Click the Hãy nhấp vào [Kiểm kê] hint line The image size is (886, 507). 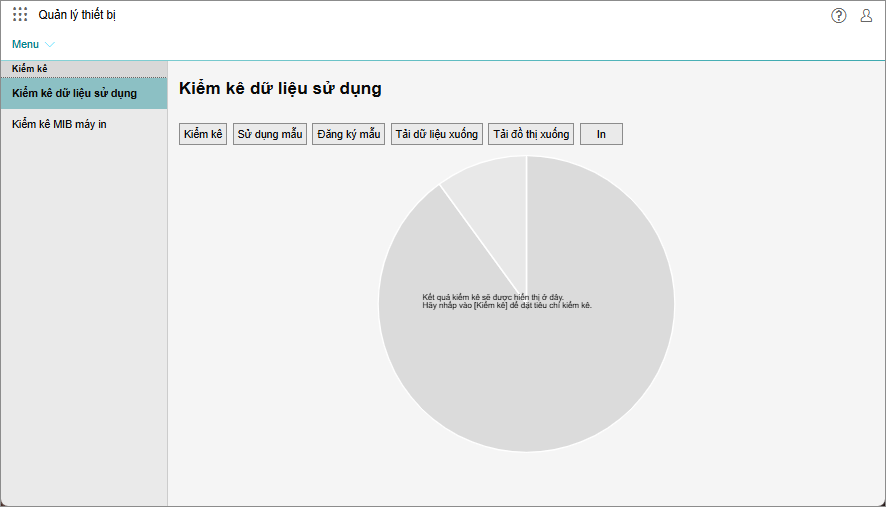[x=507, y=305]
